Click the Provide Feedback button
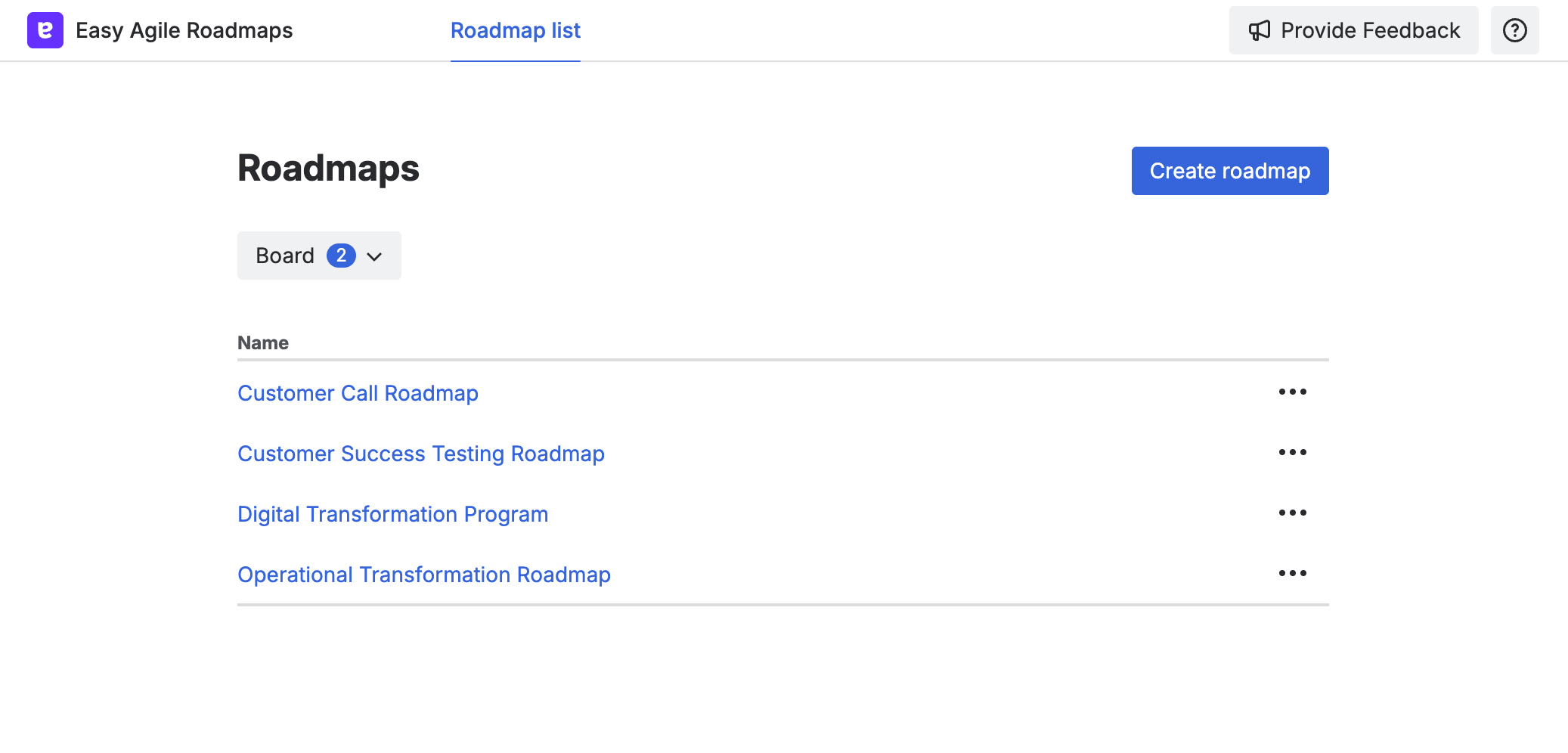1568x753 pixels. [x=1353, y=30]
